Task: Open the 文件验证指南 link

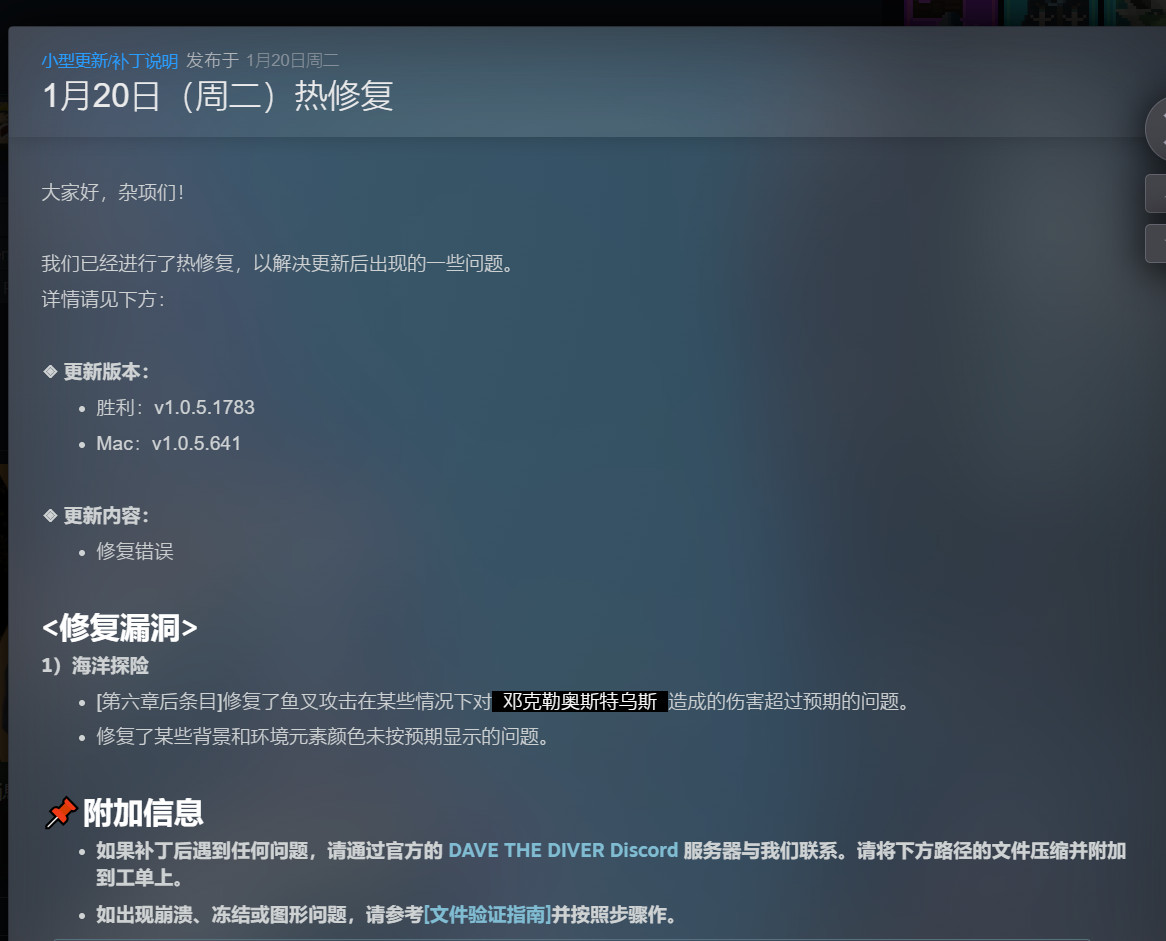Action: pos(487,915)
